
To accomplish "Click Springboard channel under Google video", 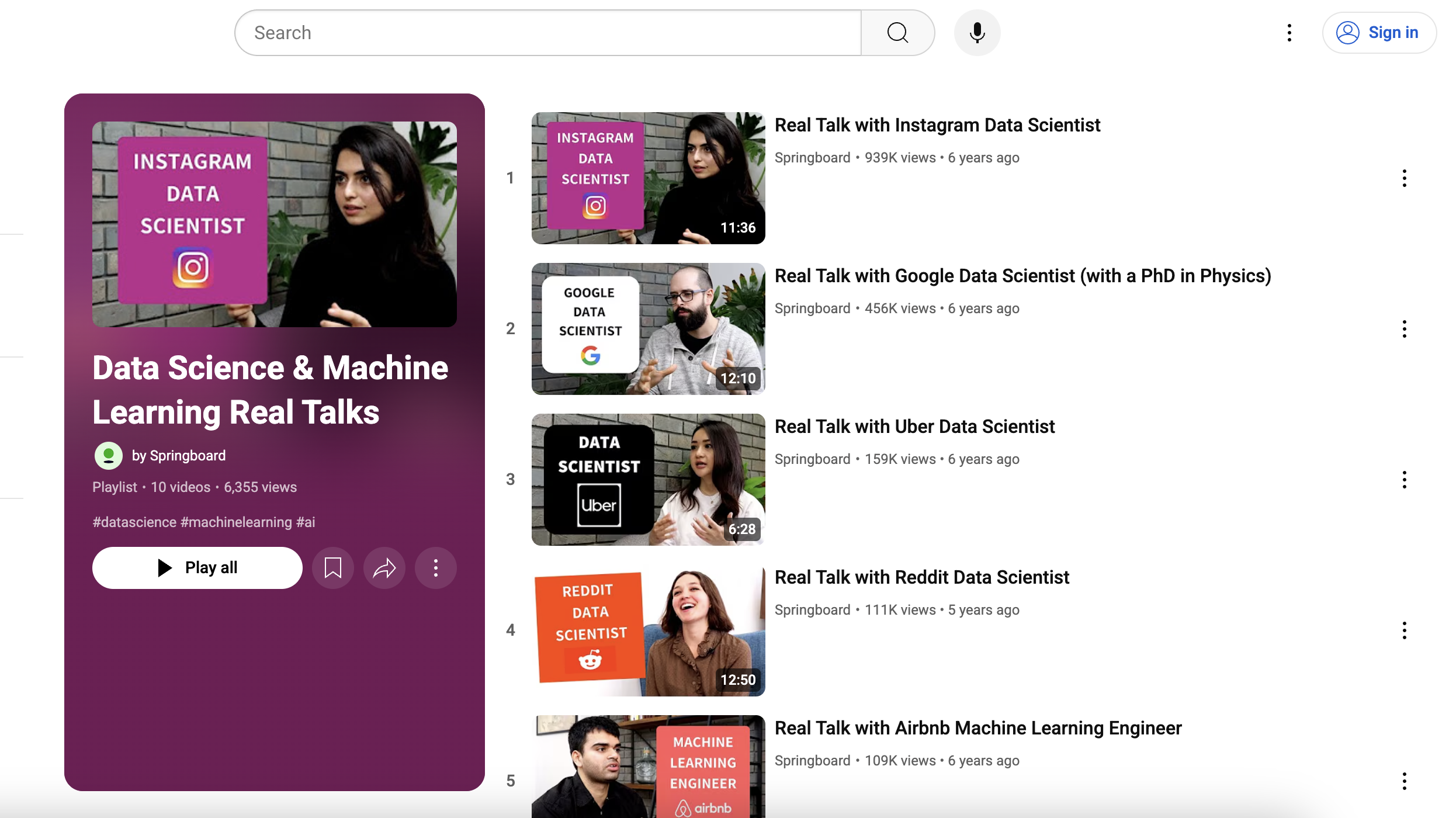I will tap(812, 309).
